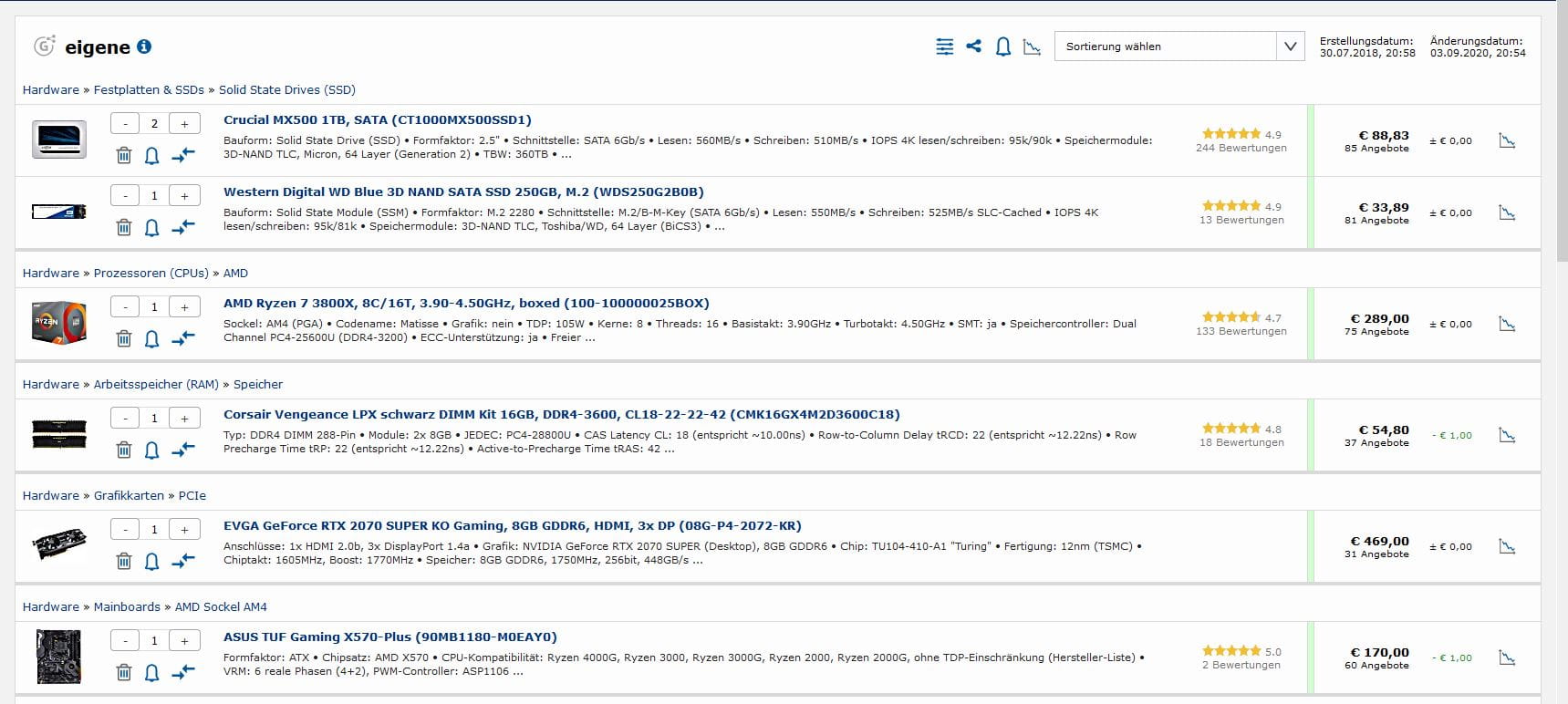Click the quantity field of the Ryzen 7 3800X
The height and width of the screenshot is (704, 1568).
(154, 306)
